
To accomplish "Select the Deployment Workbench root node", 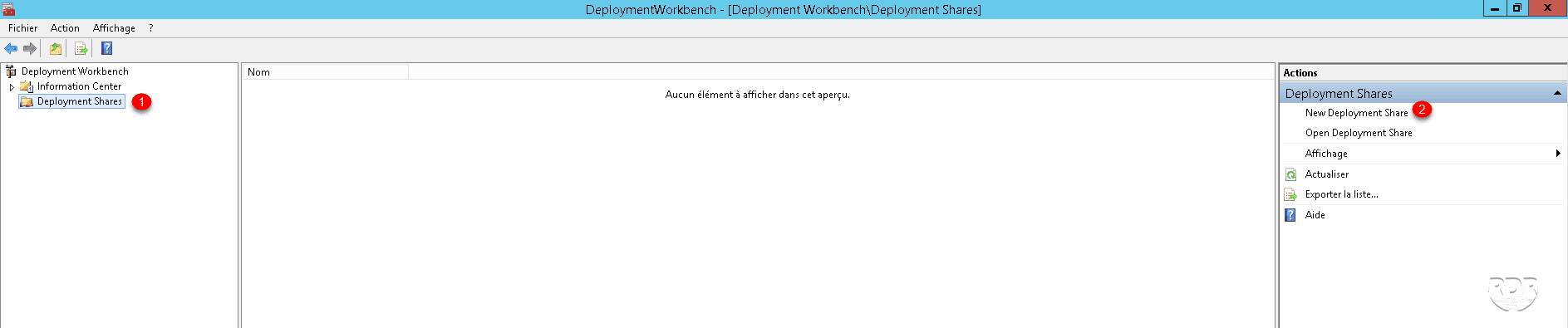I will pos(75,71).
